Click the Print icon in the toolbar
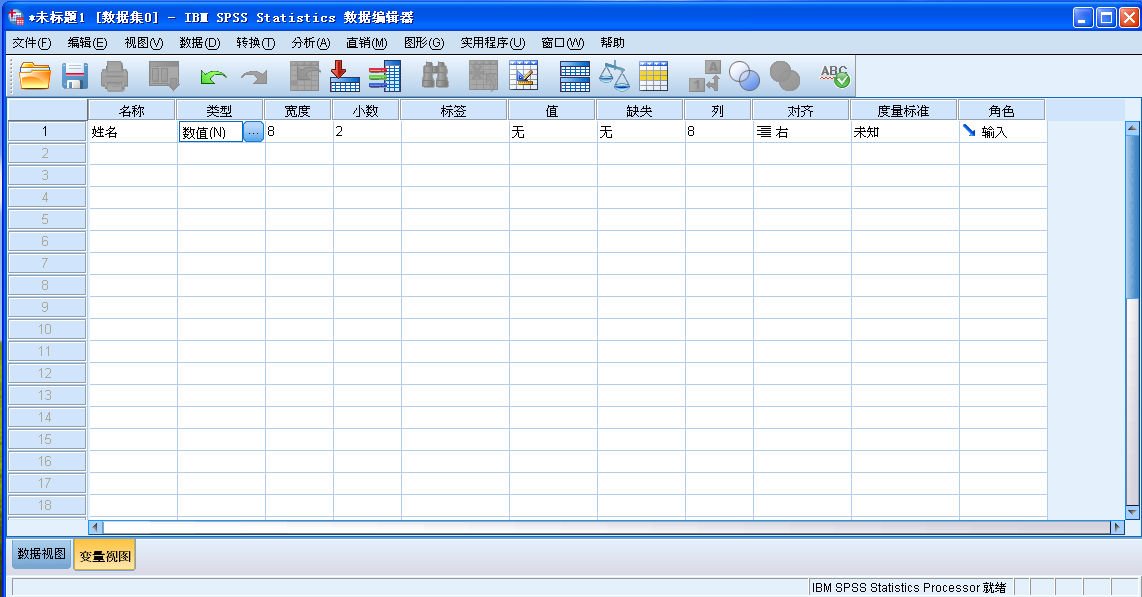 pyautogui.click(x=114, y=76)
